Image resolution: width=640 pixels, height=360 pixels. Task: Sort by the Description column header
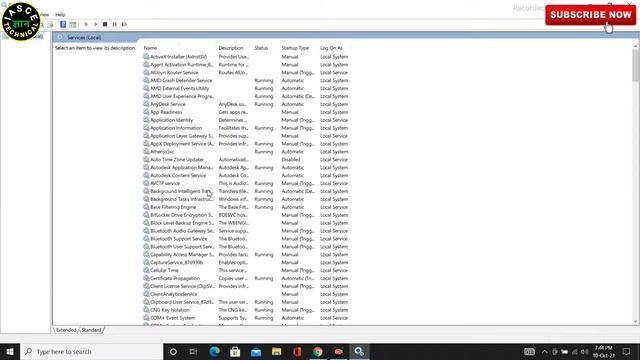coord(231,48)
